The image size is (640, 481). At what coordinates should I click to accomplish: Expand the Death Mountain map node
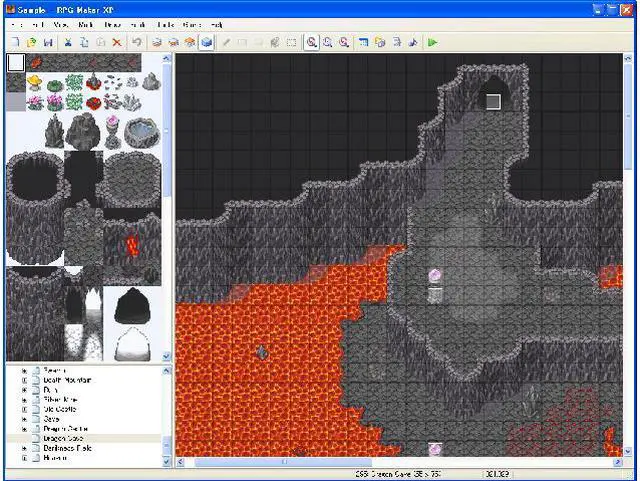pyautogui.click(x=23, y=380)
